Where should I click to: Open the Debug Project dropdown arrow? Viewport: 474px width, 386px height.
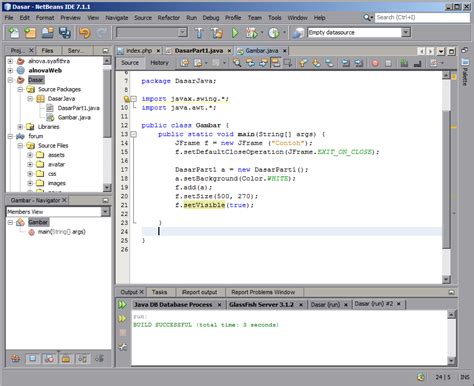click(261, 33)
